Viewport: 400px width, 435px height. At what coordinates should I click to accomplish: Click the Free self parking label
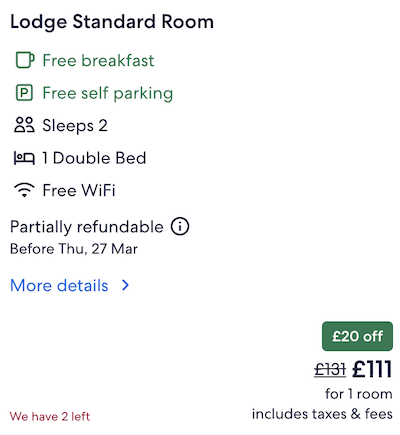[x=108, y=93]
